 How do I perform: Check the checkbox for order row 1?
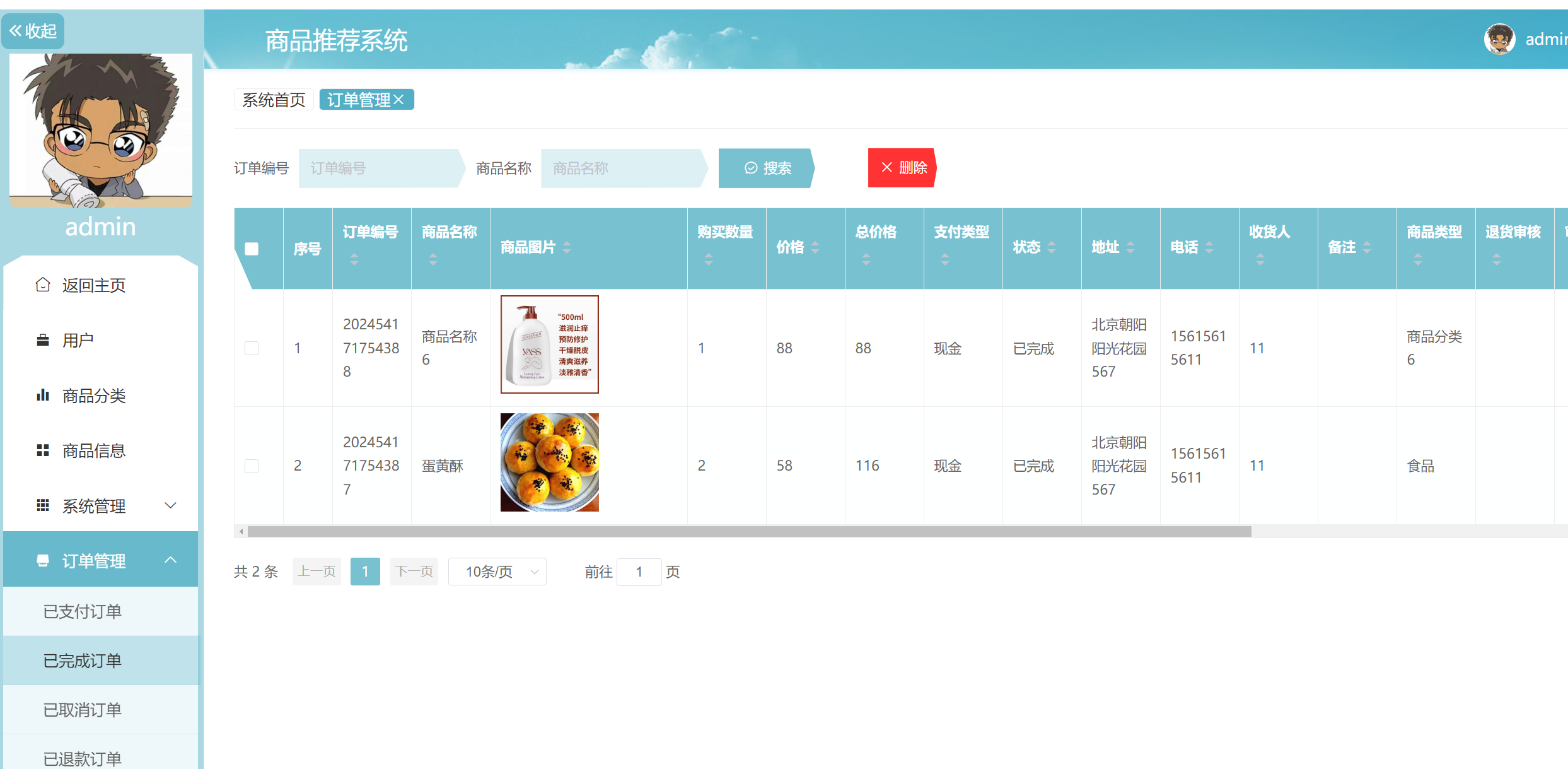point(252,348)
